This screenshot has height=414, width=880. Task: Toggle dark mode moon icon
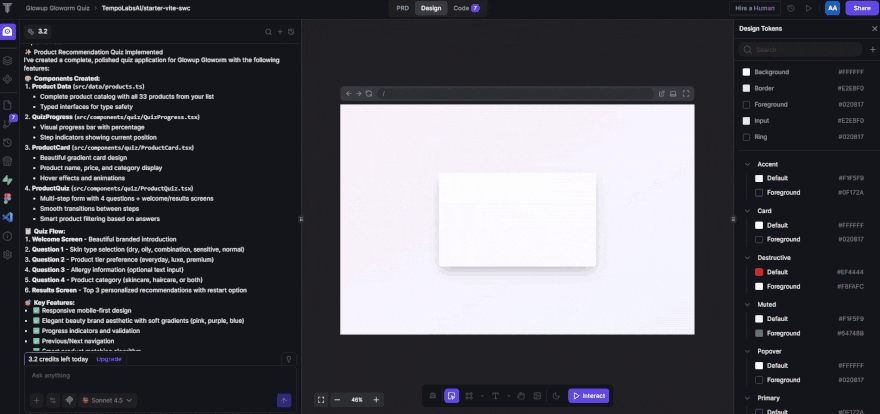pyautogui.click(x=555, y=396)
